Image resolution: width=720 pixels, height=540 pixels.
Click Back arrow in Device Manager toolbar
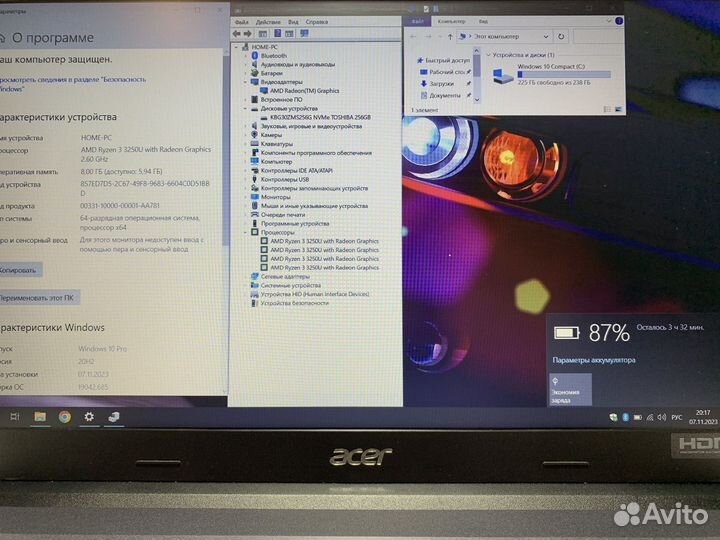click(236, 34)
